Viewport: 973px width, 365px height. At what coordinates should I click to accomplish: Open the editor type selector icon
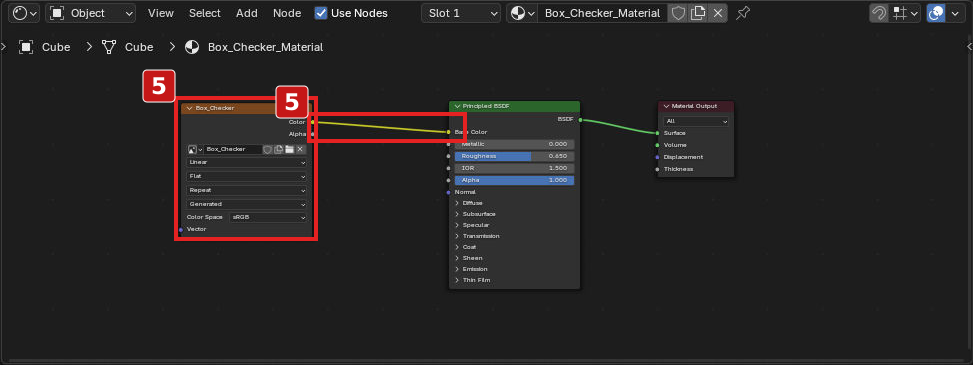25,13
